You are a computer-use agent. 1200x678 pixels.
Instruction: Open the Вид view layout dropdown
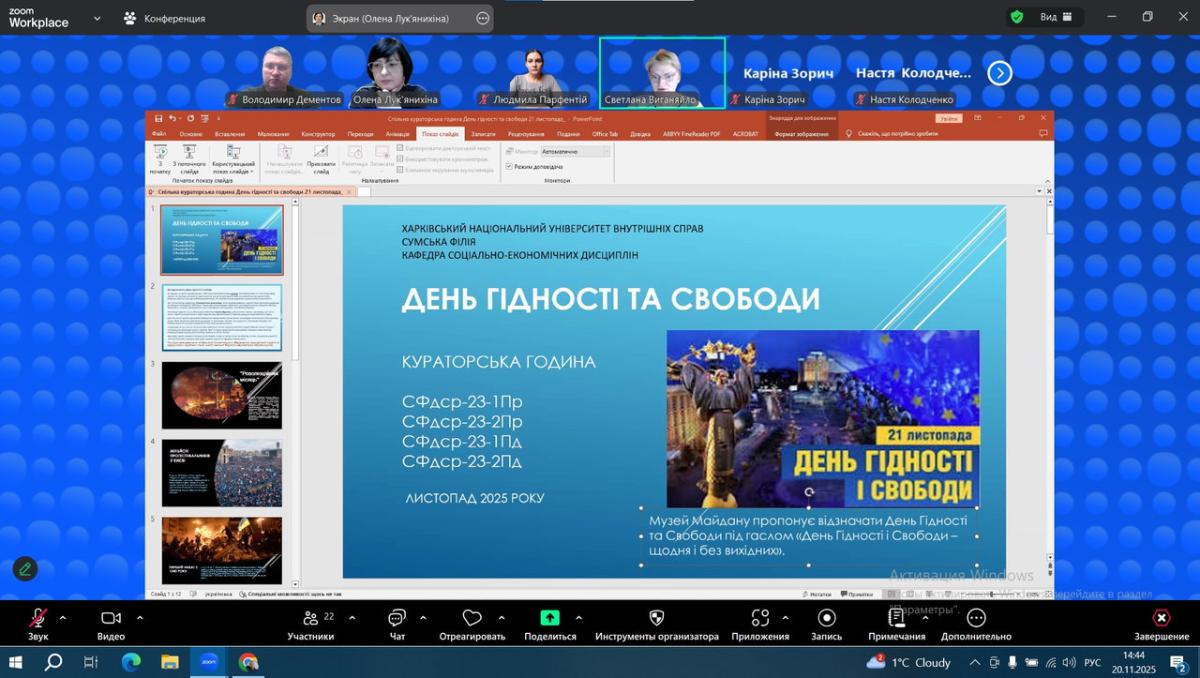[x=1058, y=17]
